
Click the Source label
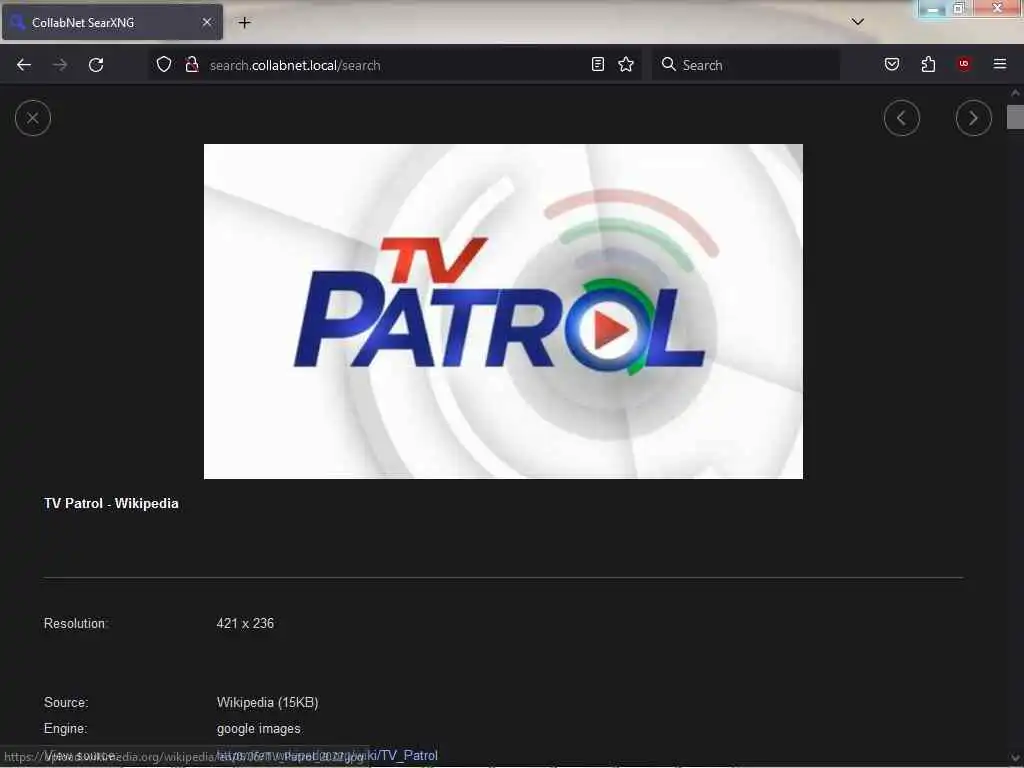tap(66, 703)
